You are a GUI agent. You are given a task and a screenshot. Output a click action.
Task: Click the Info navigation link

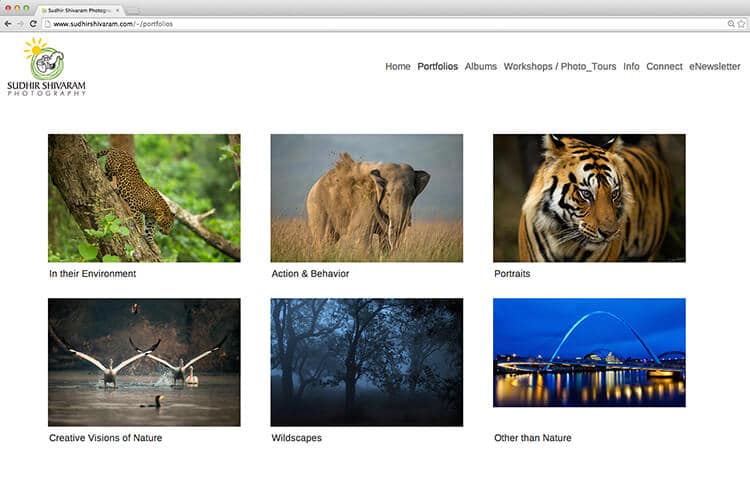coord(631,67)
